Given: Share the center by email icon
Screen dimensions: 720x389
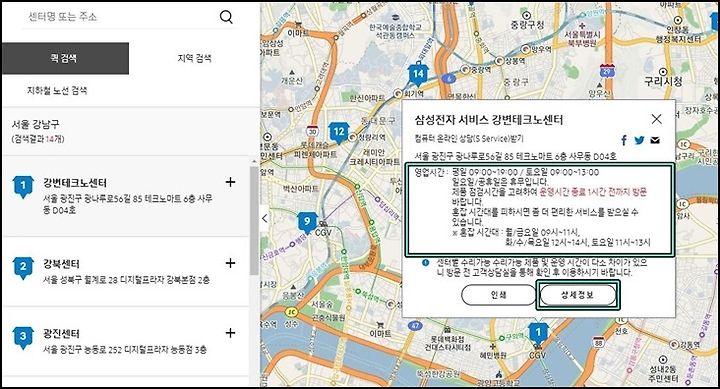Looking at the screenshot, I should (x=655, y=140).
